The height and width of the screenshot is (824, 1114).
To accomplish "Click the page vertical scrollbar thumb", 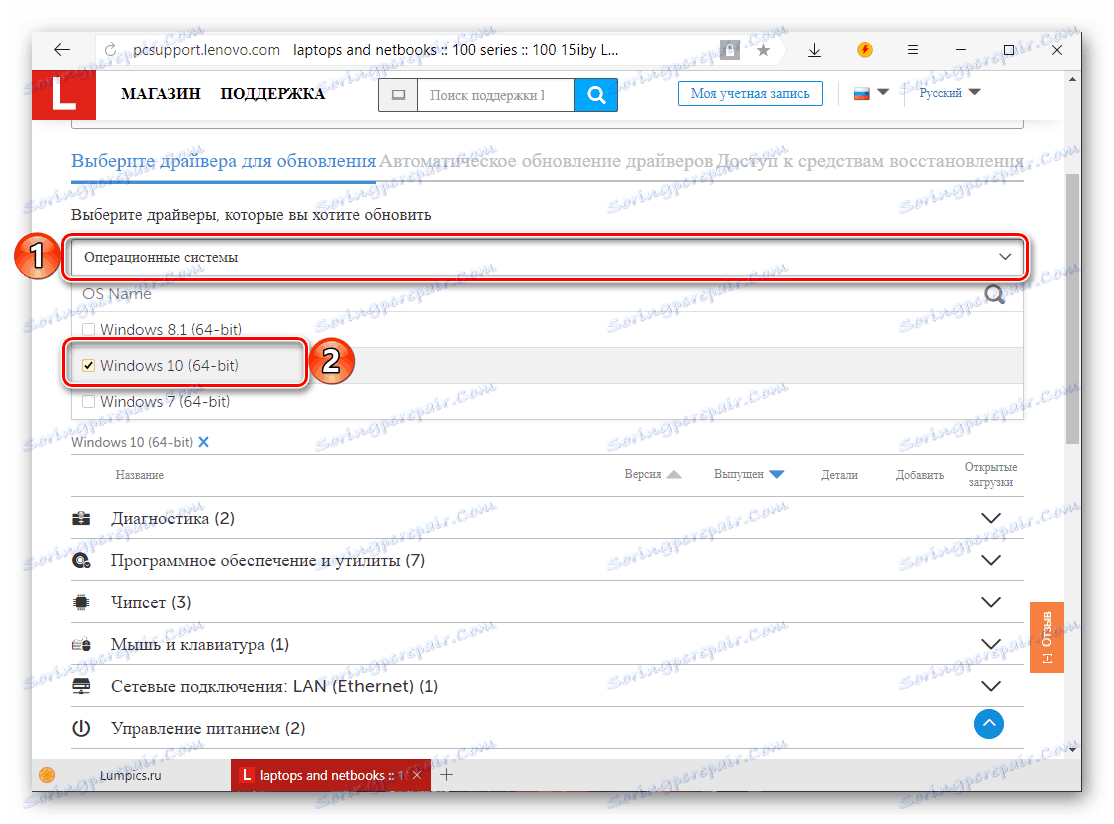I will pos(1072,309).
